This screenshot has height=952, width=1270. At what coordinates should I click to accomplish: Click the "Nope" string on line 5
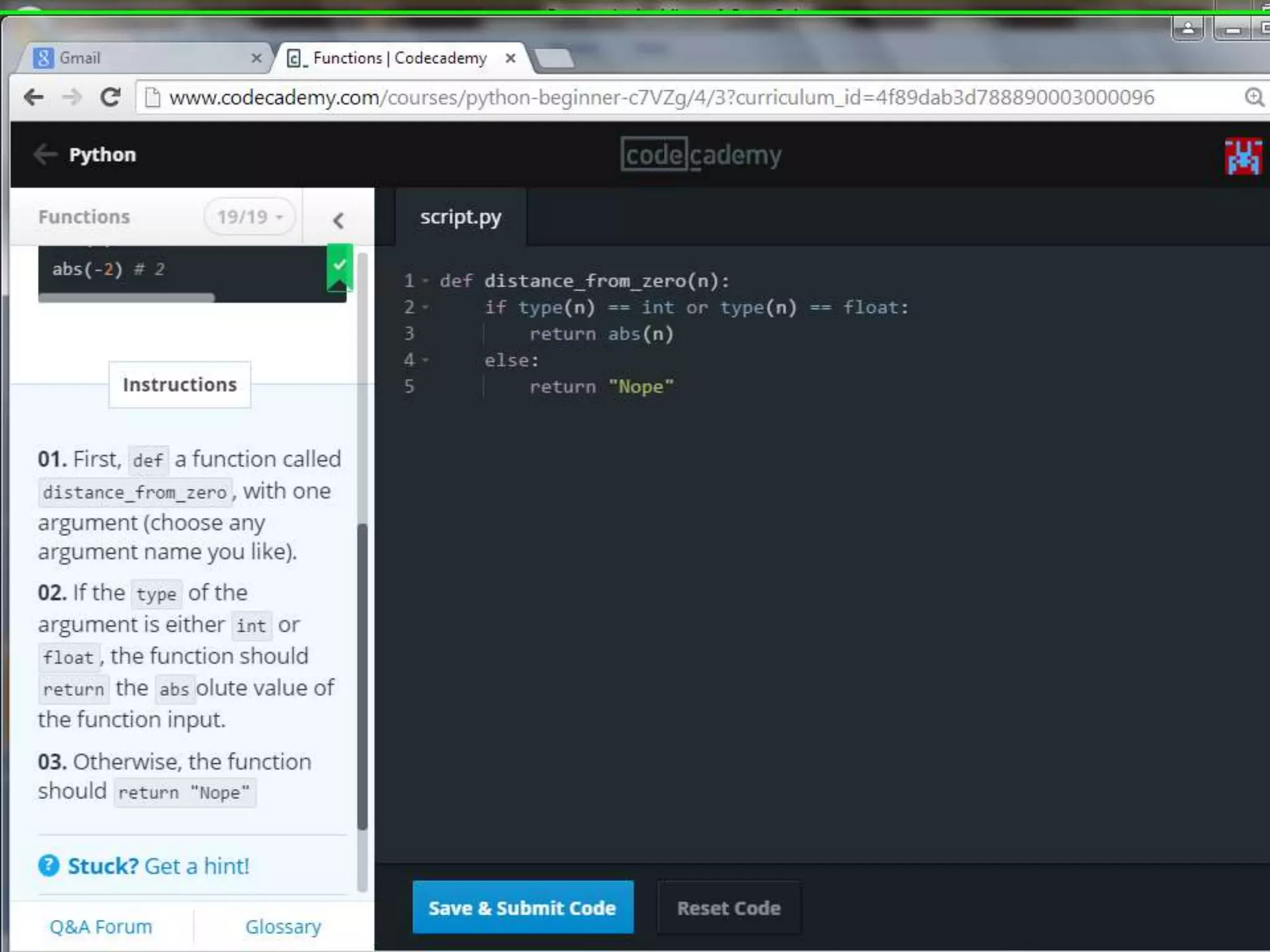coord(641,387)
